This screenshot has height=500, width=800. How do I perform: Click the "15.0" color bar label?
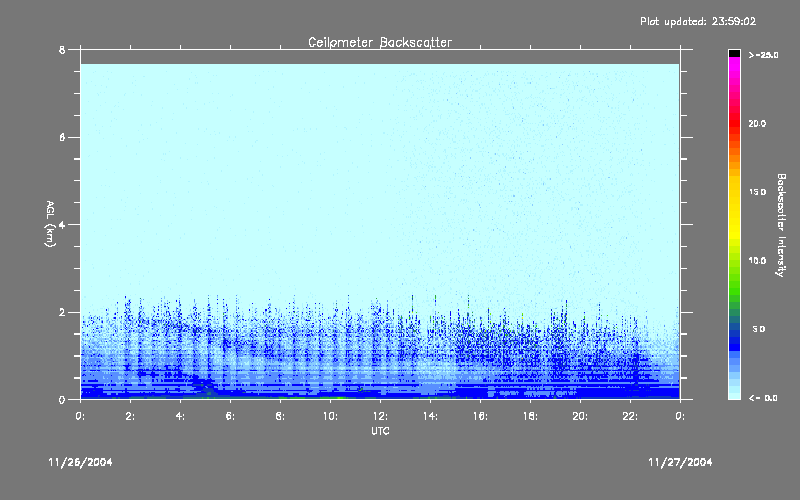point(757,192)
